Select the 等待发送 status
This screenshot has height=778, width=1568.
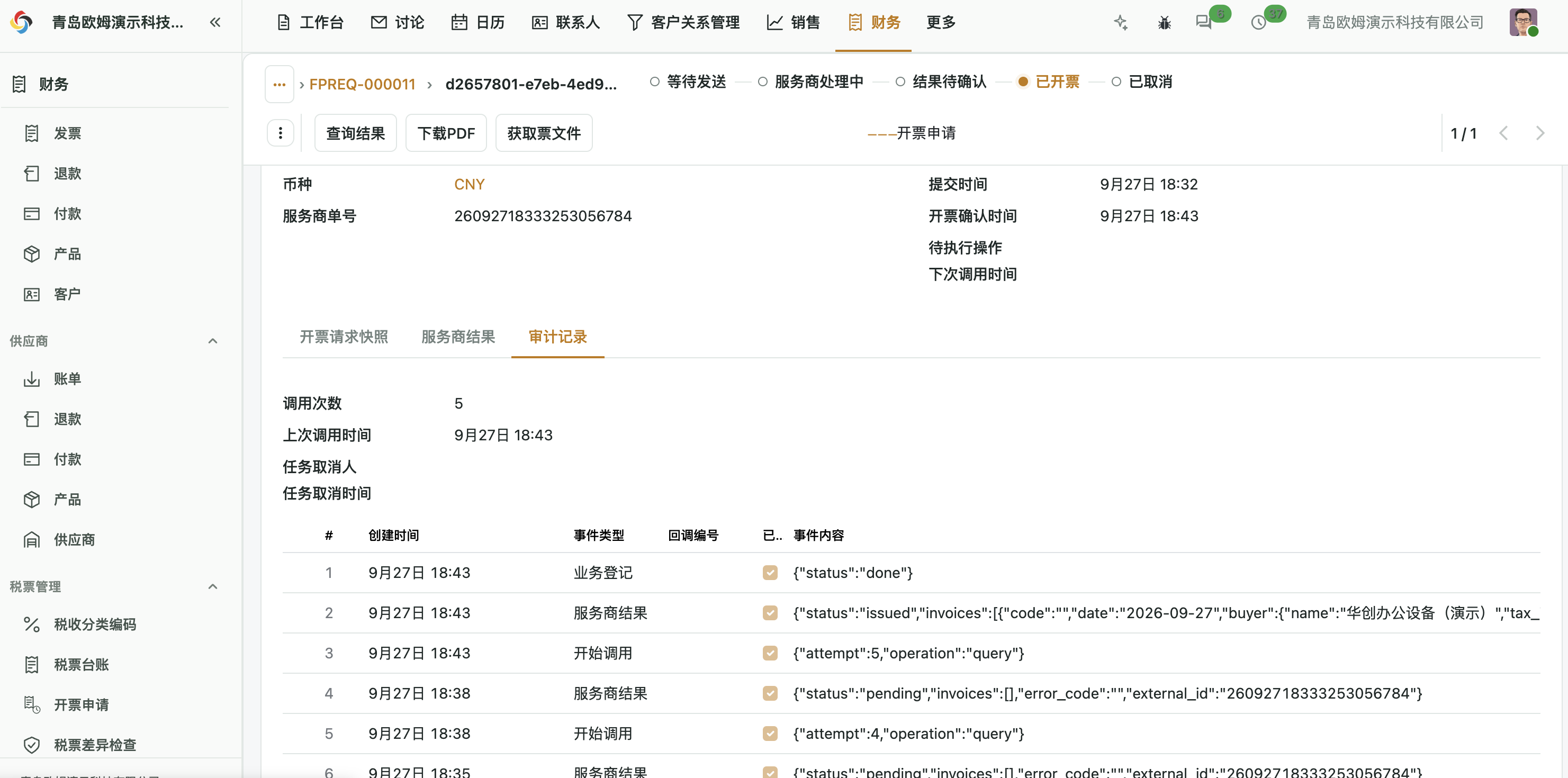[688, 82]
